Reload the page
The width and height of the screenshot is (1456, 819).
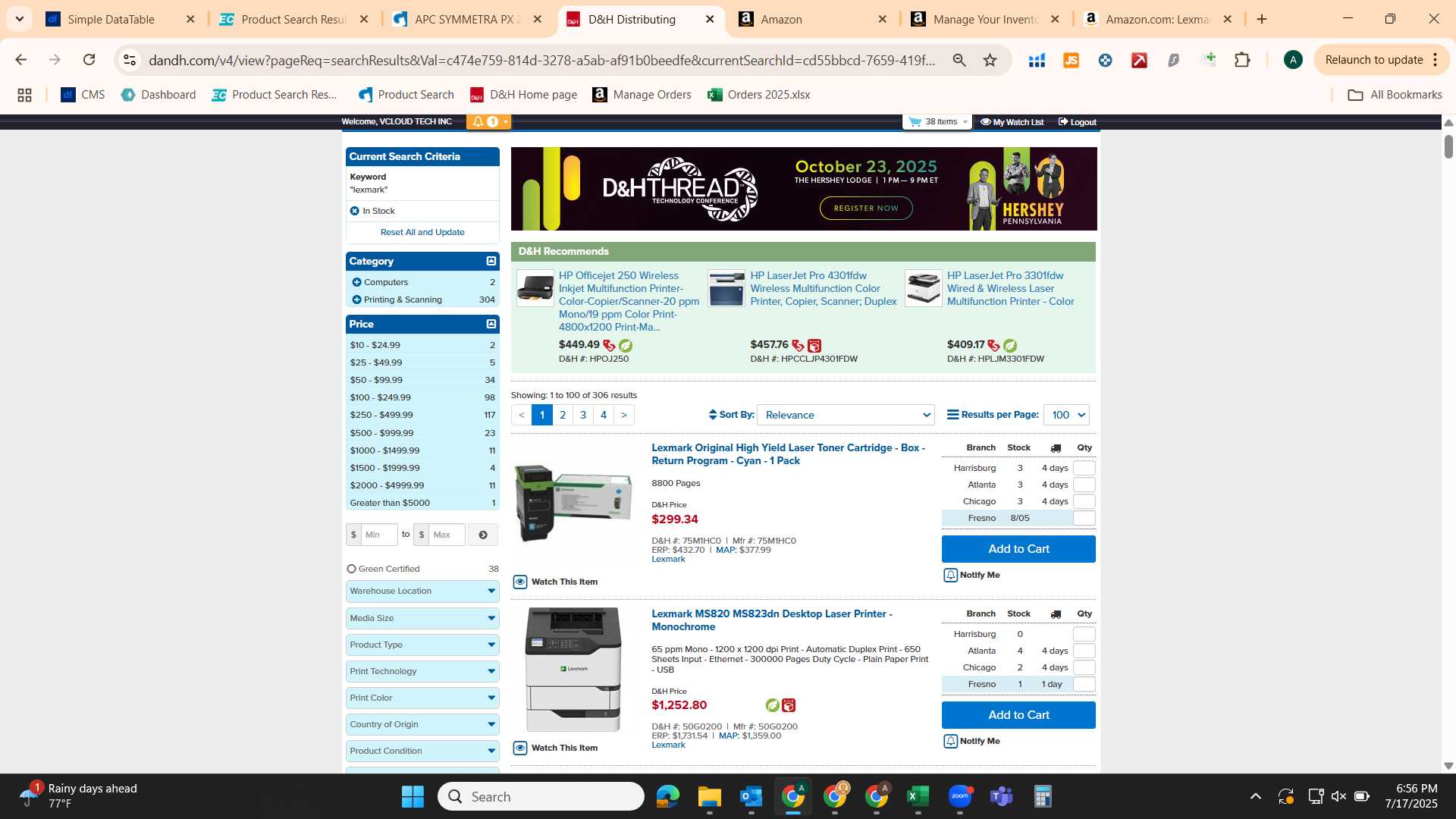click(x=89, y=60)
